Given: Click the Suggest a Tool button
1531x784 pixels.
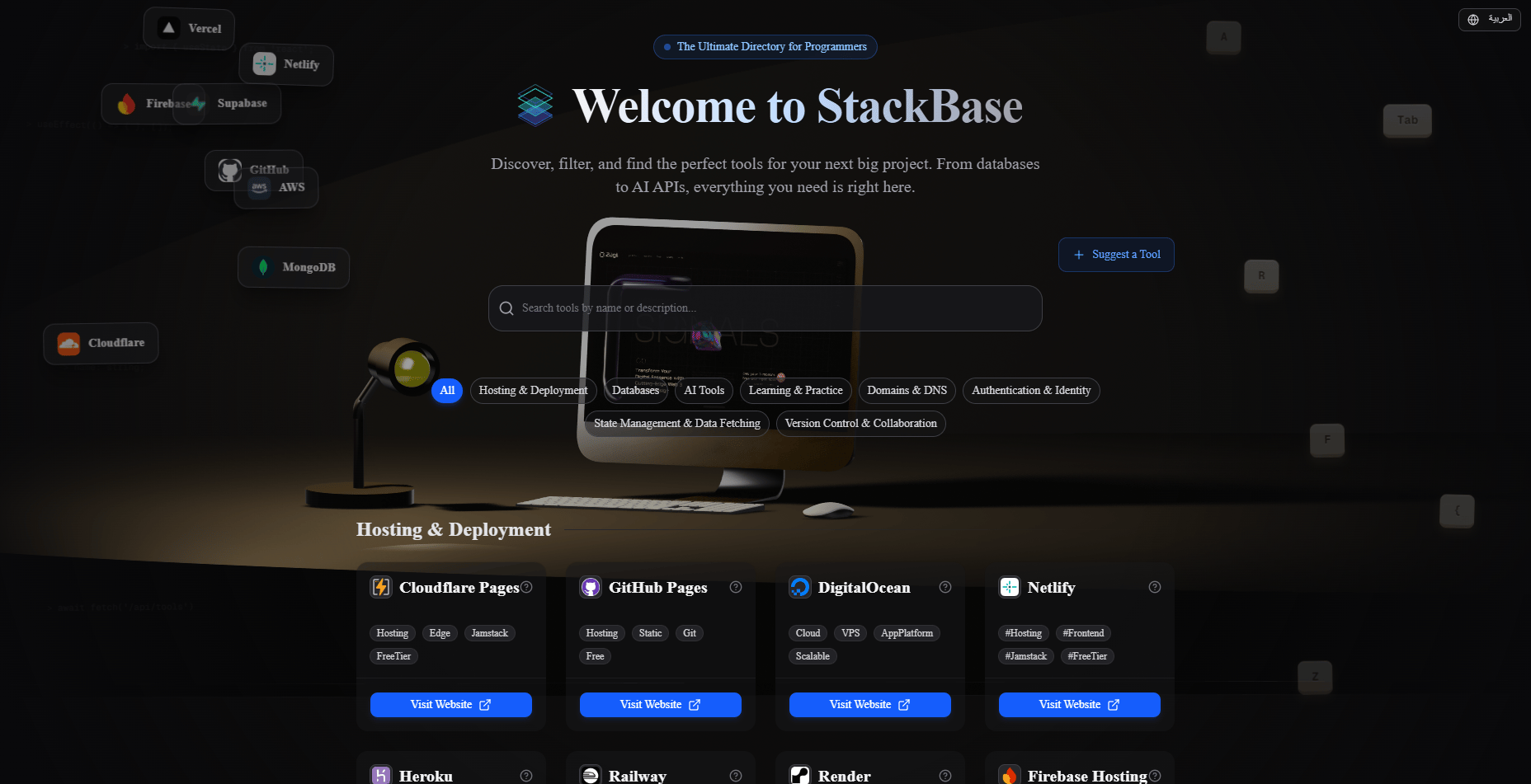Looking at the screenshot, I should pos(1116,255).
